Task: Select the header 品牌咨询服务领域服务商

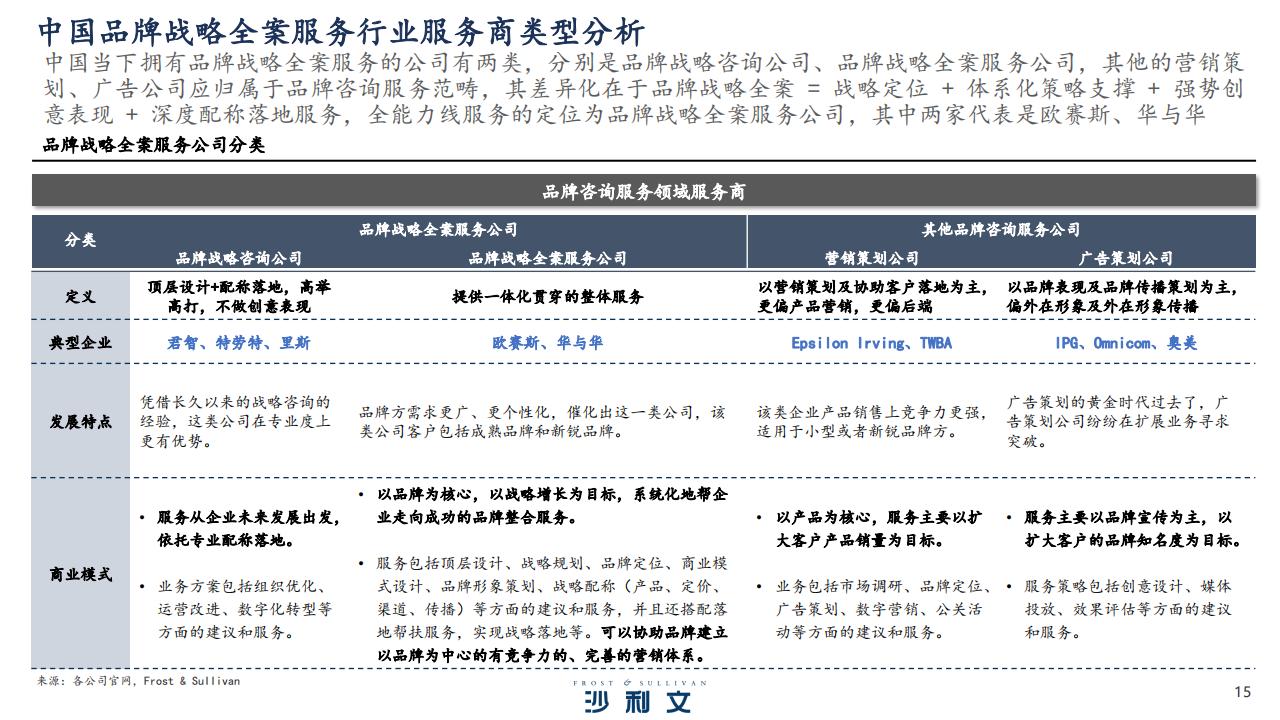Action: (643, 191)
